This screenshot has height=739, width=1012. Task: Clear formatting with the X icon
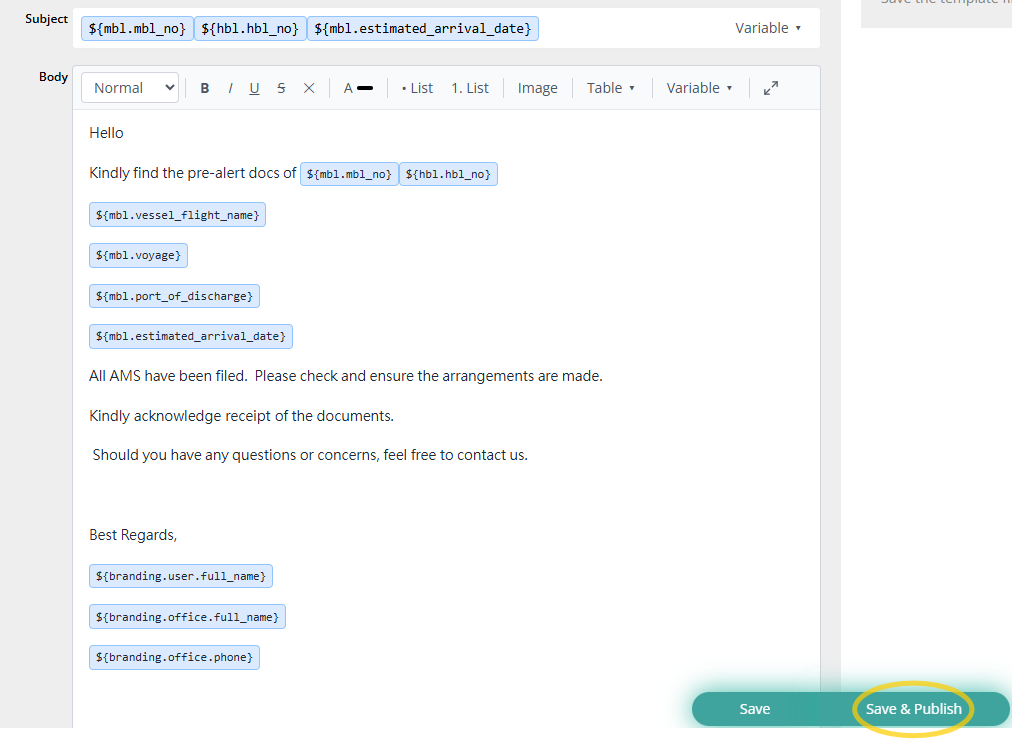[x=309, y=88]
